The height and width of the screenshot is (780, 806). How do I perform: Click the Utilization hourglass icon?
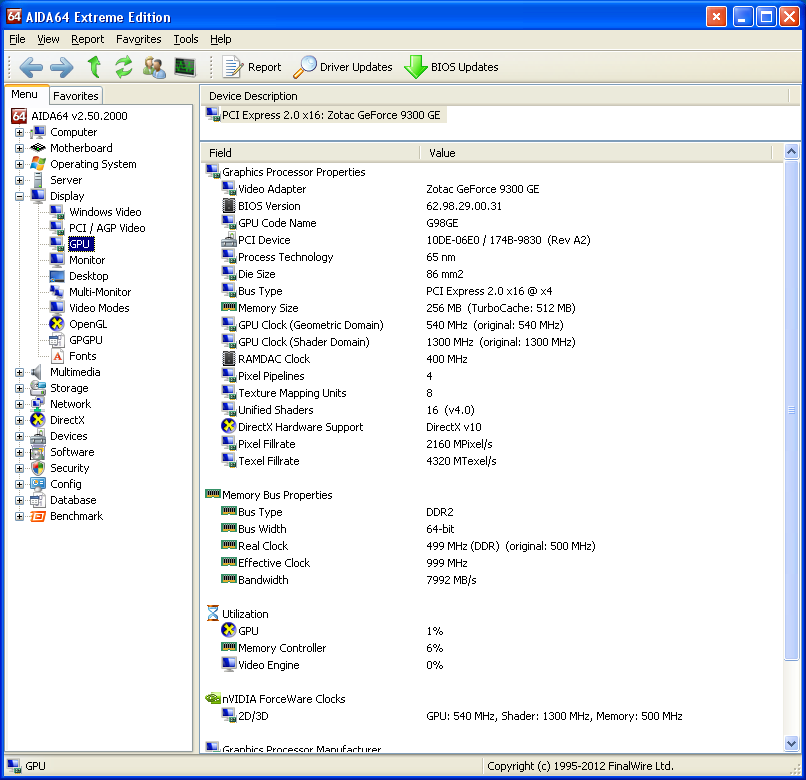pyautogui.click(x=213, y=613)
